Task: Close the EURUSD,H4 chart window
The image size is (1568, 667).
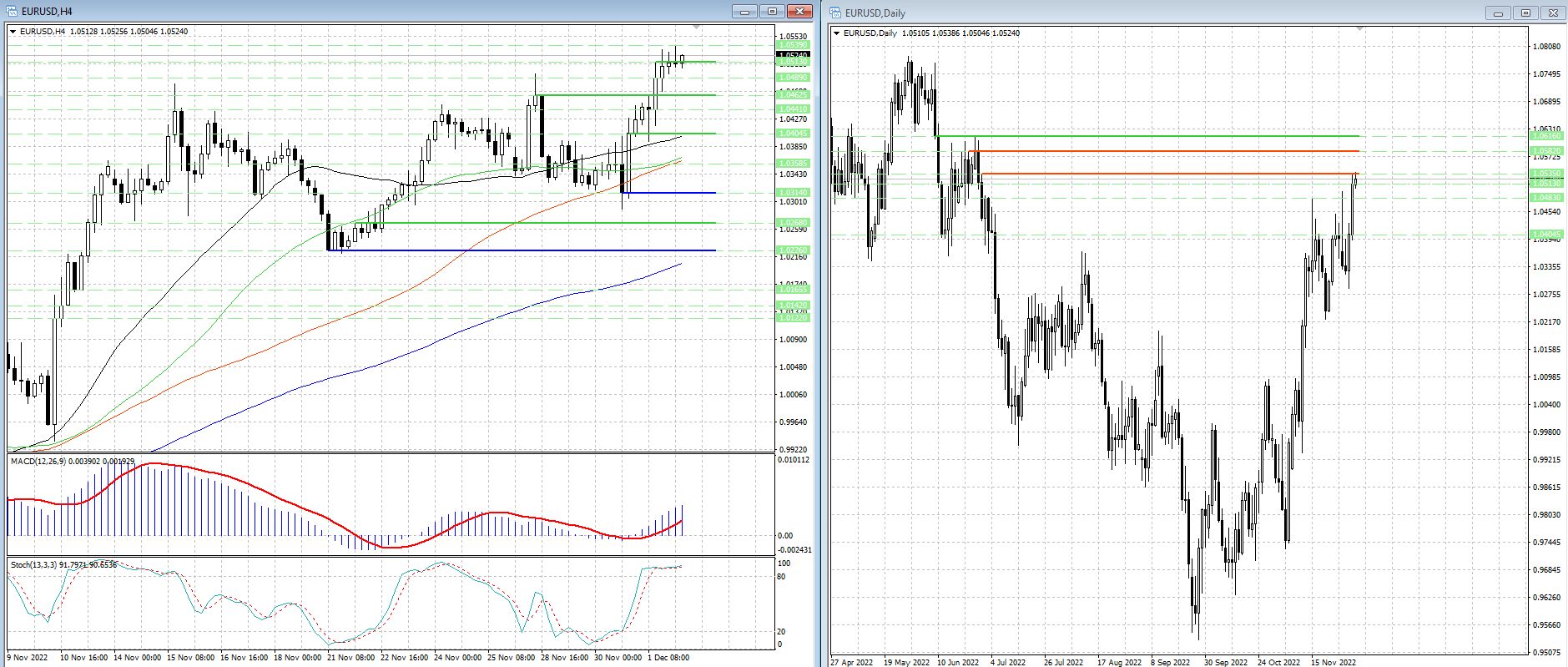Action: (x=799, y=12)
